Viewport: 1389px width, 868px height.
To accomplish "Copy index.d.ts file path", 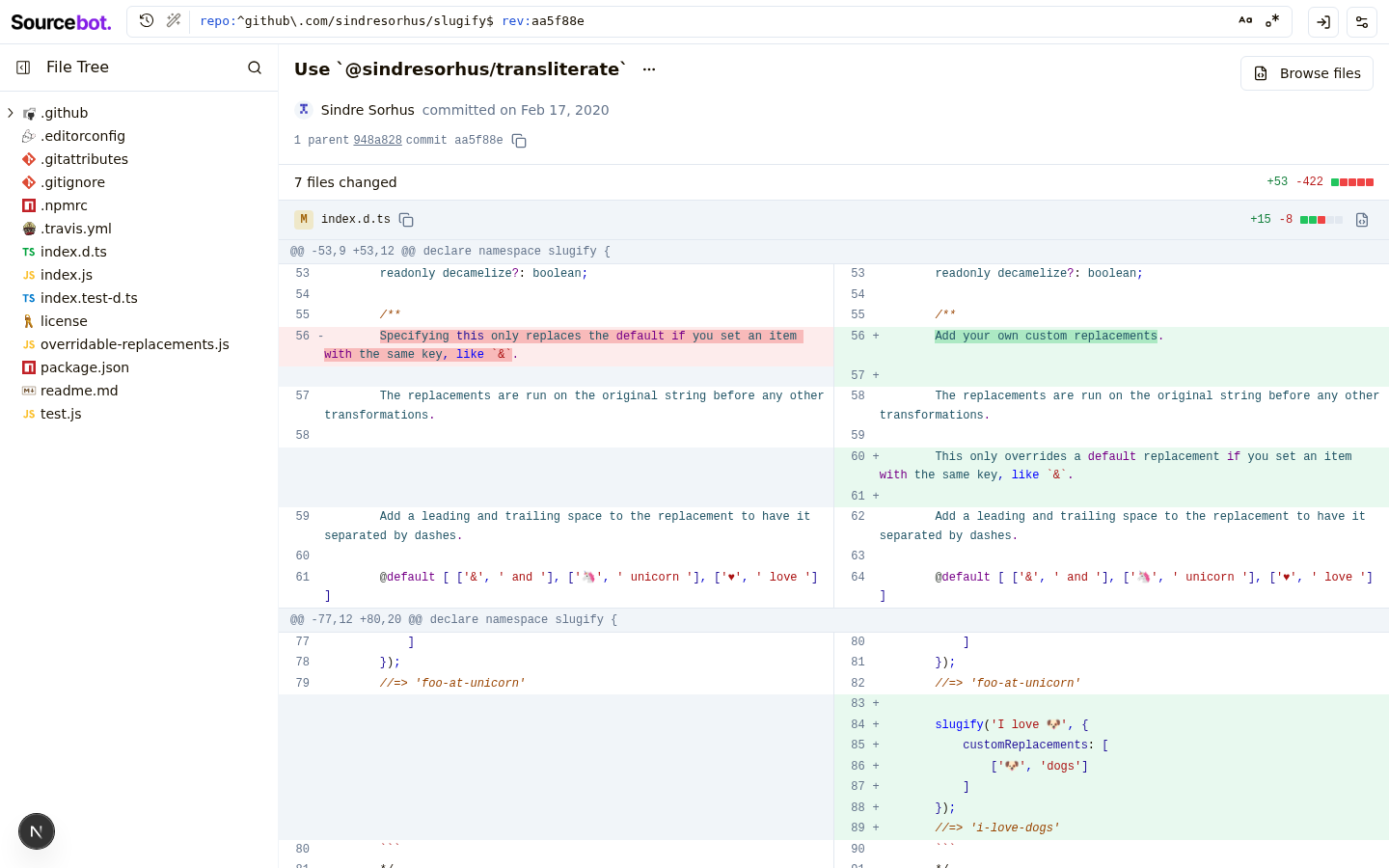I will [406, 220].
